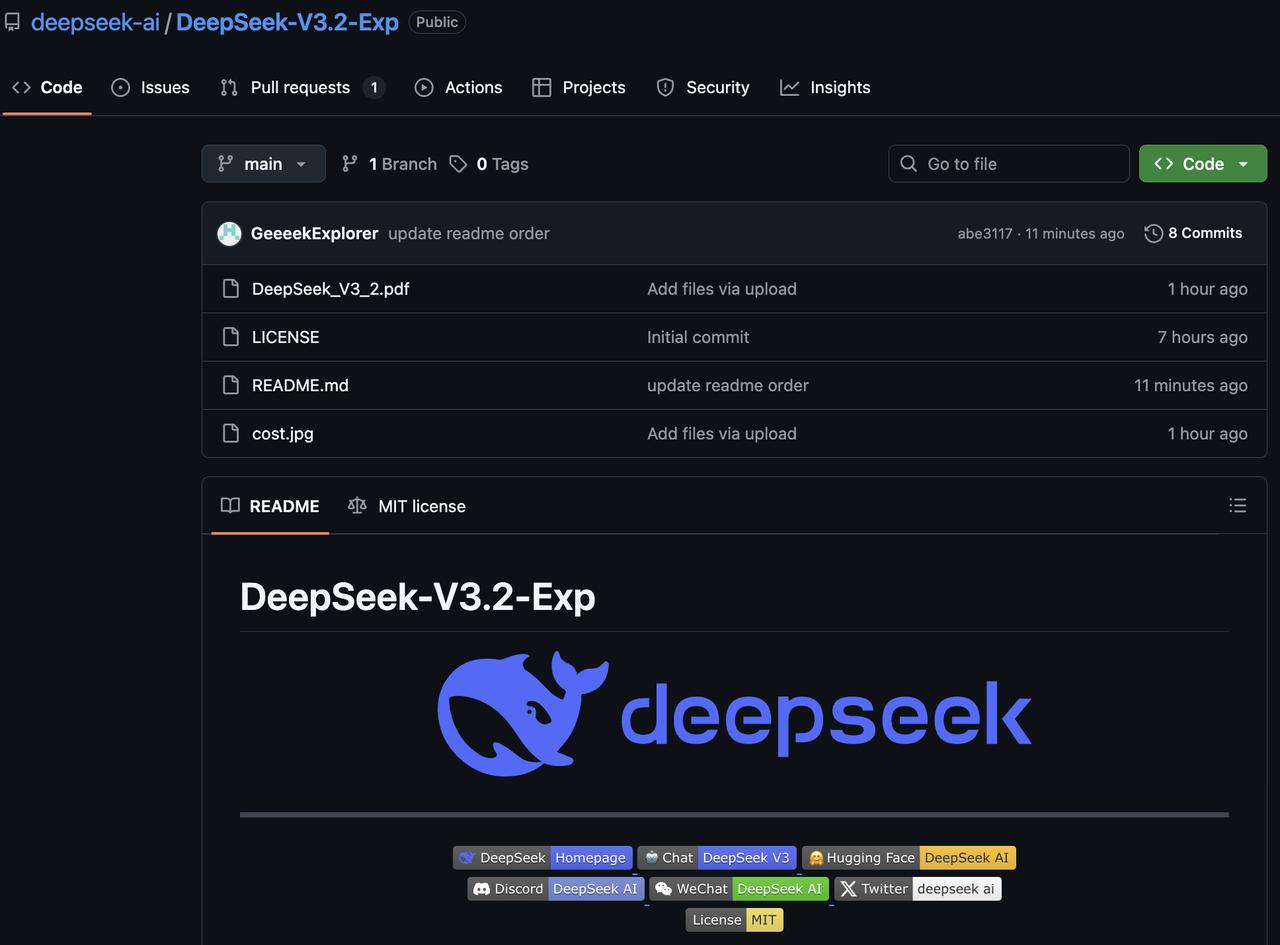1280x945 pixels.
Task: Click the 1 hour ago timestamp for DeepSeek_V3_2.pdf
Action: (1208, 289)
